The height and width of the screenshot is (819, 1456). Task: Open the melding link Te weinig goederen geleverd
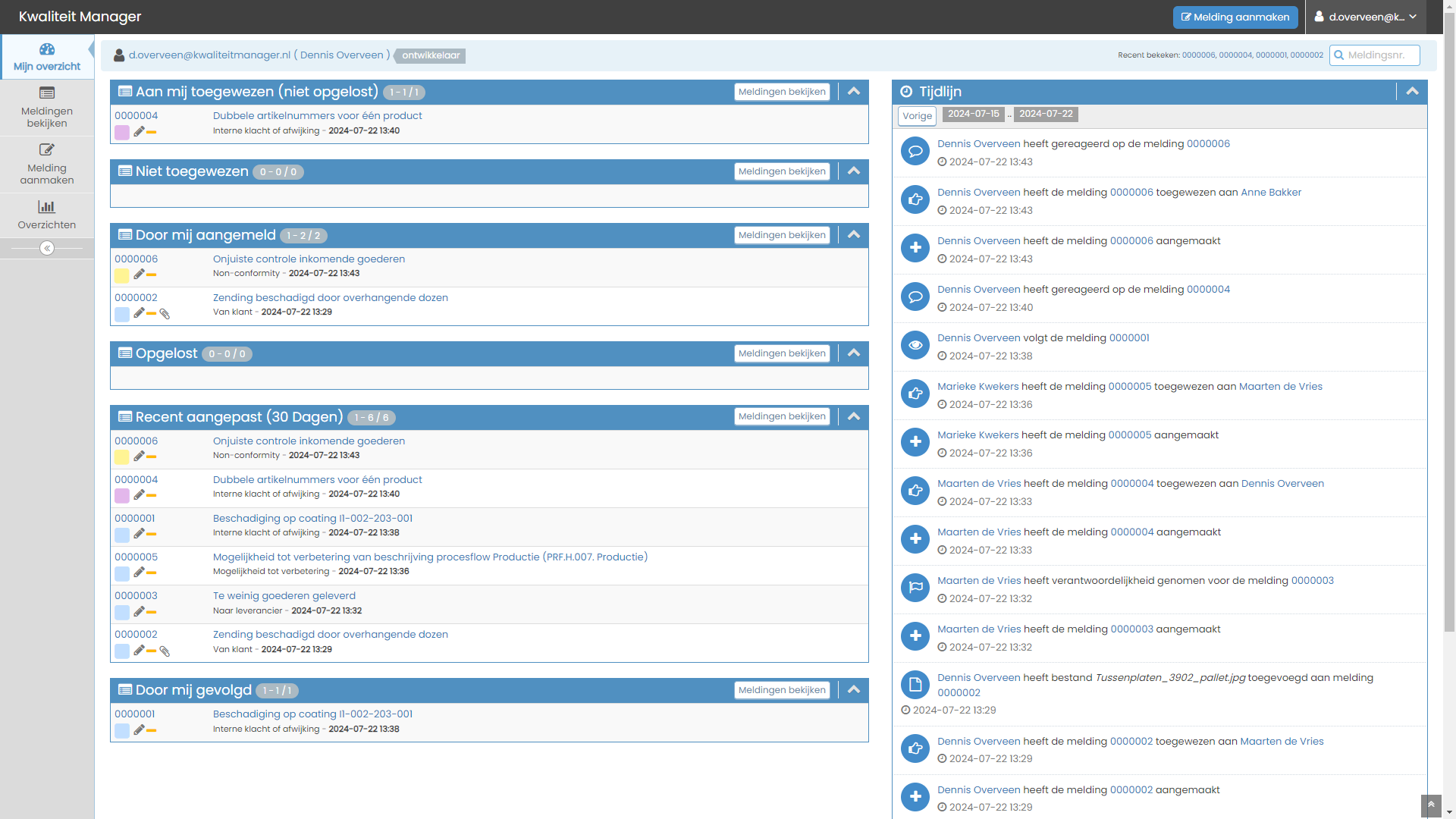coord(284,596)
